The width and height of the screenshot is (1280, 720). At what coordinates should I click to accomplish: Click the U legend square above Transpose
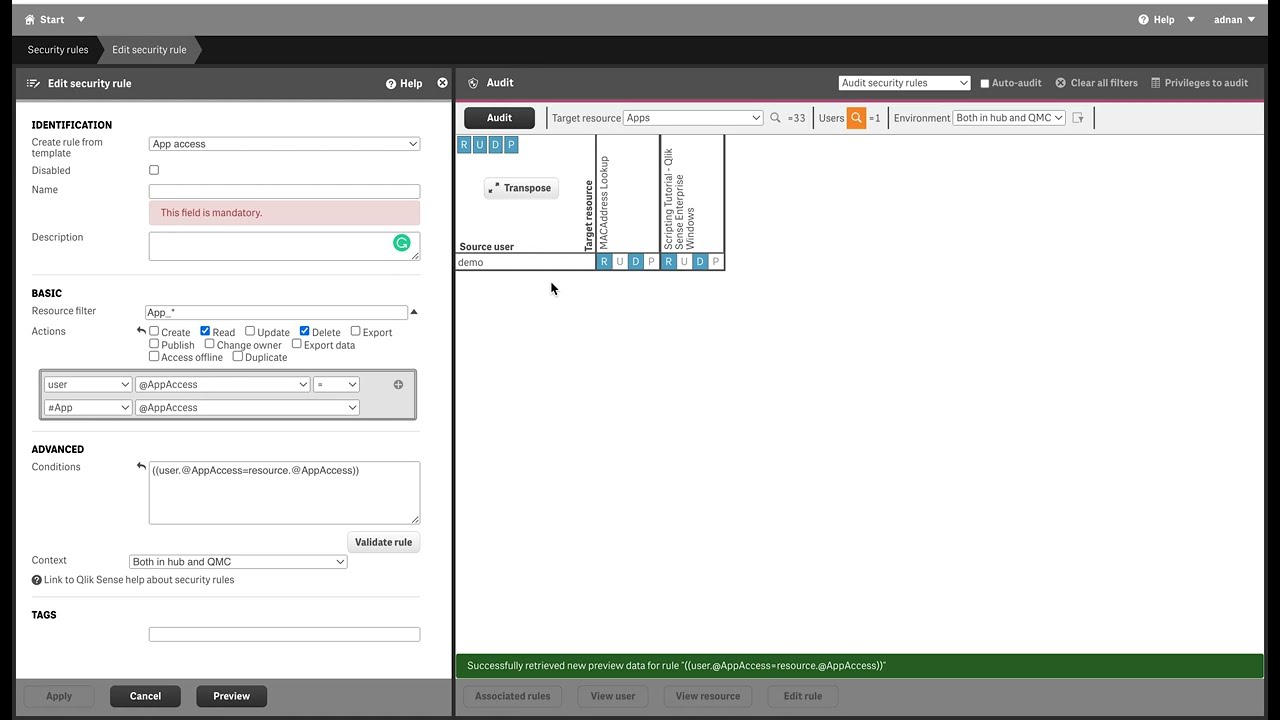point(479,145)
